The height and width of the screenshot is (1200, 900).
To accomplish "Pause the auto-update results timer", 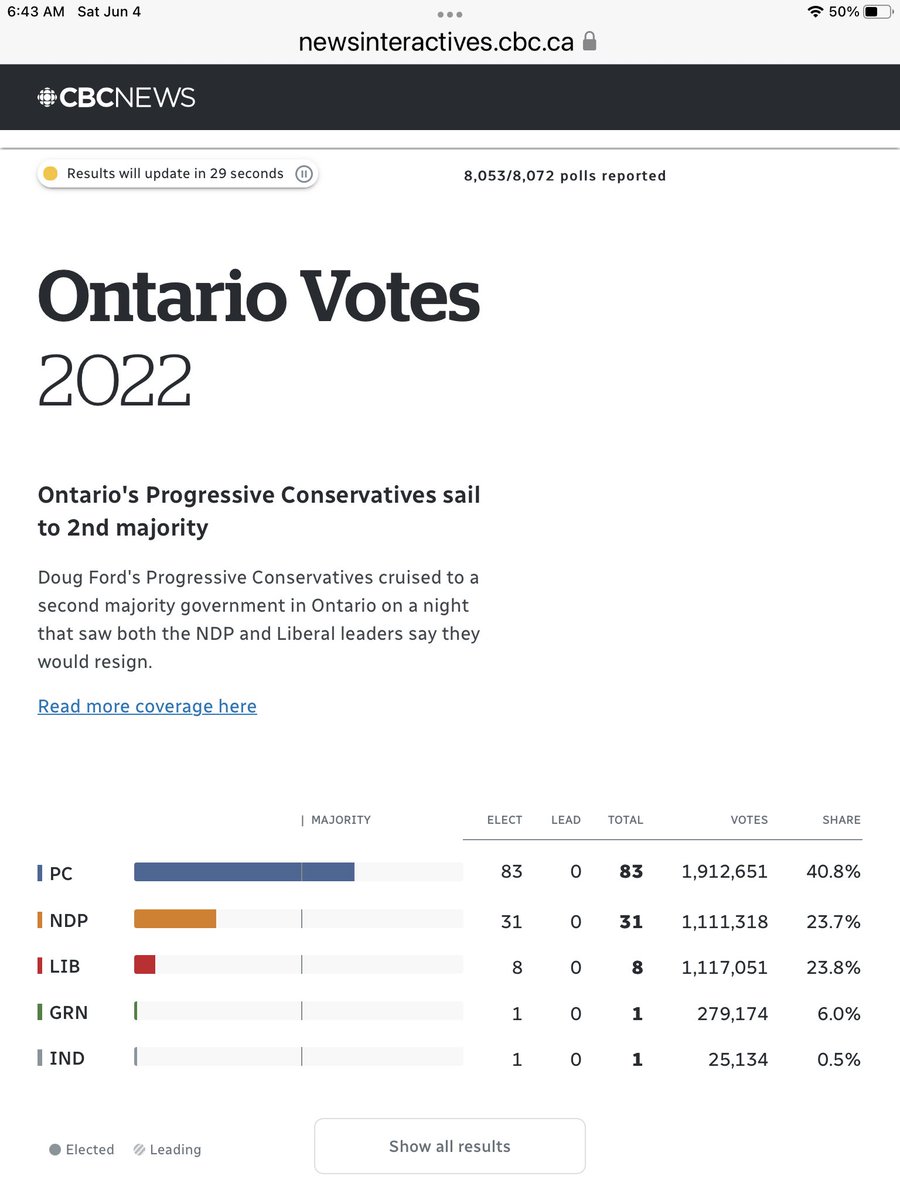I will pyautogui.click(x=305, y=174).
